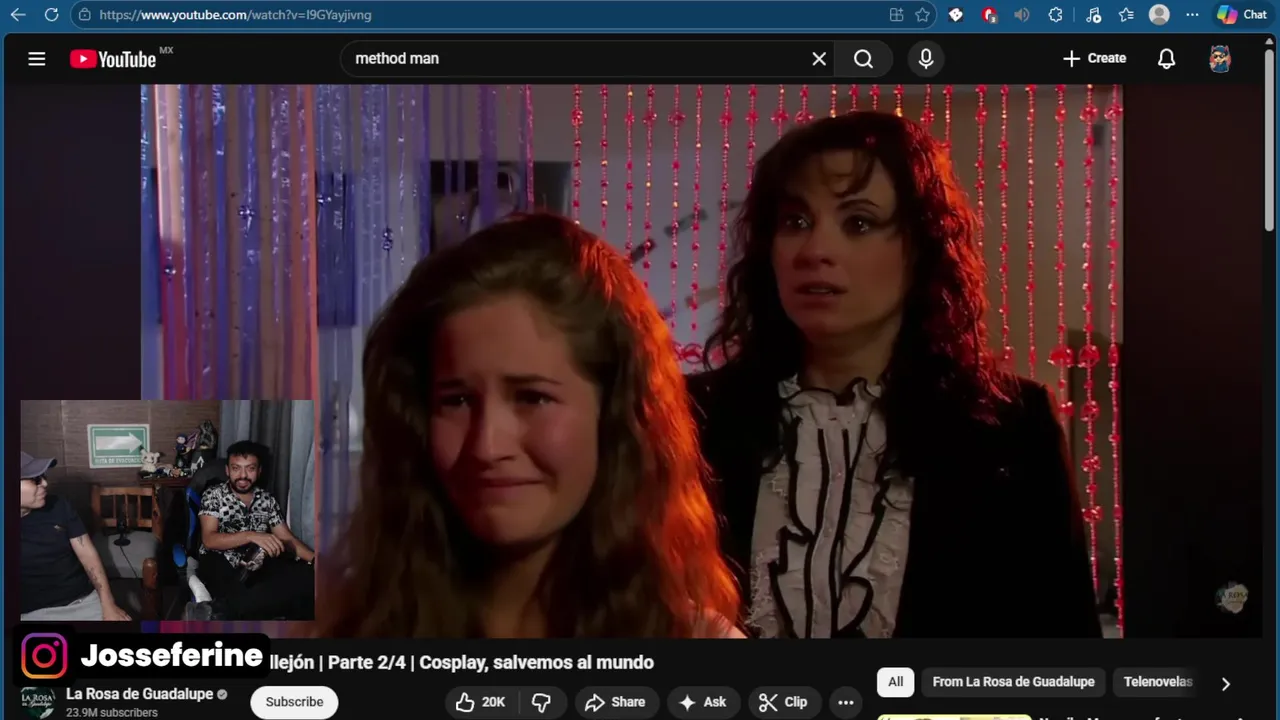The height and width of the screenshot is (720, 1280).
Task: Open the La Rosa de Guadalupe channel avatar
Action: click(38, 702)
